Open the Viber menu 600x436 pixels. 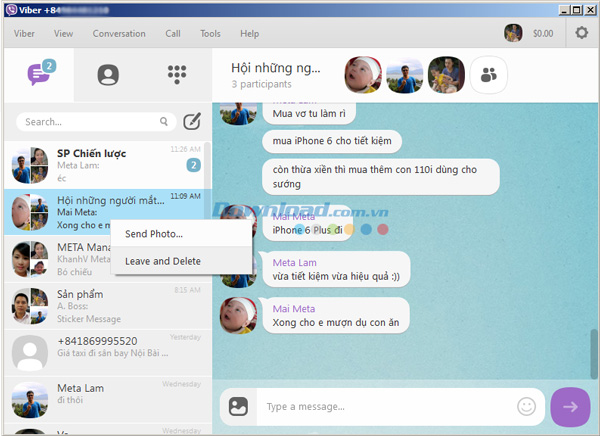click(x=24, y=34)
